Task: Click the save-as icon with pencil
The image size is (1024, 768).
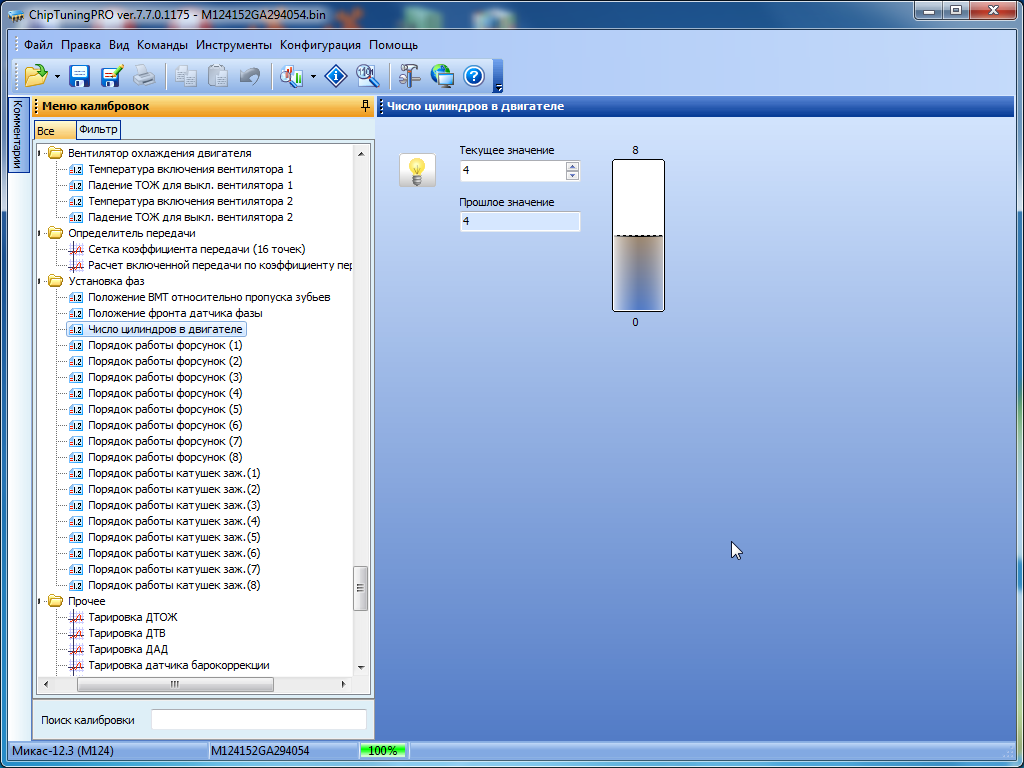Action: click(111, 75)
